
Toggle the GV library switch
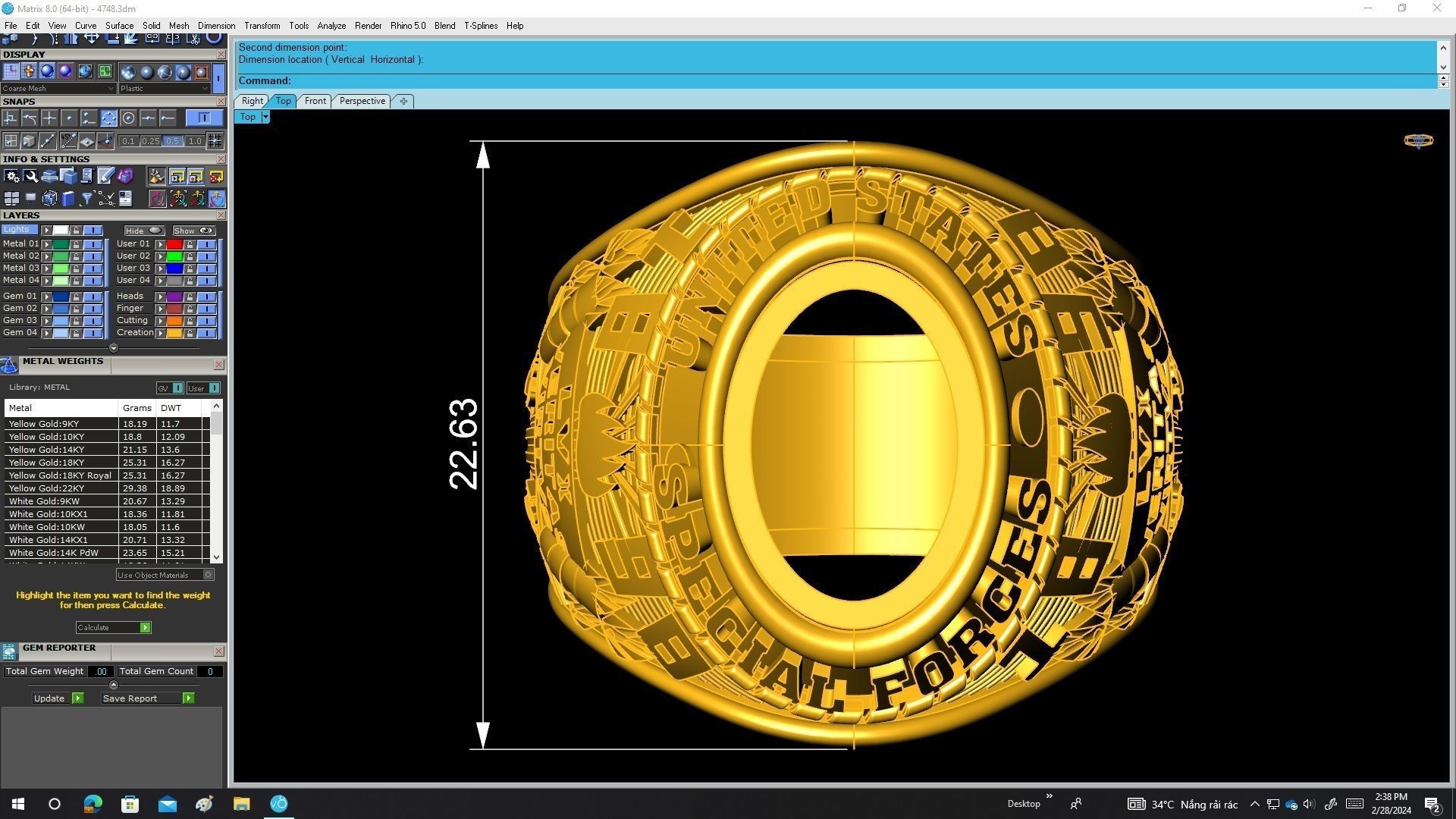(170, 388)
